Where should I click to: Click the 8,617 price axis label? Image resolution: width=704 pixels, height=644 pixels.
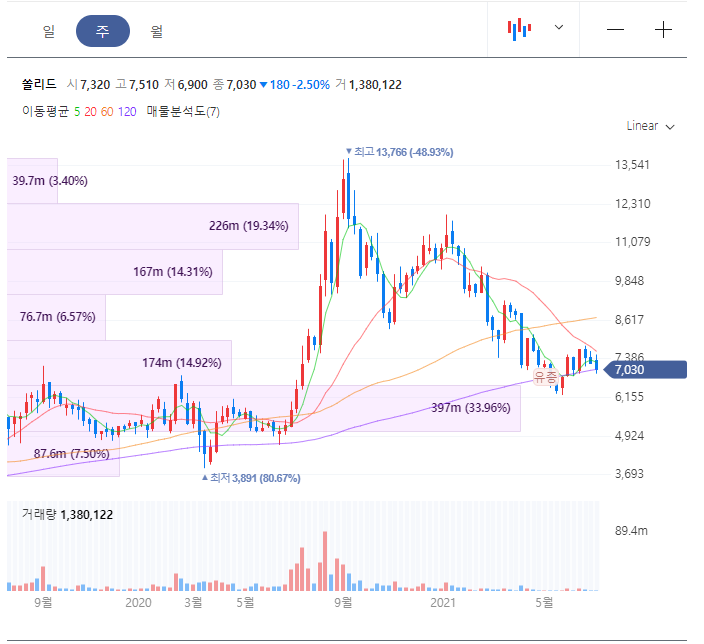(629, 320)
